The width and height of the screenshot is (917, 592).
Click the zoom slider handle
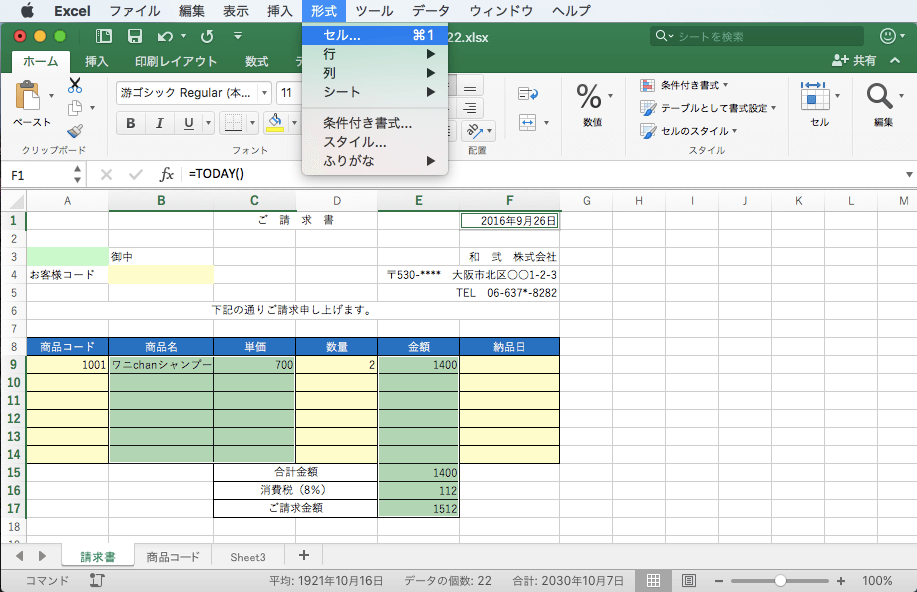(x=780, y=580)
